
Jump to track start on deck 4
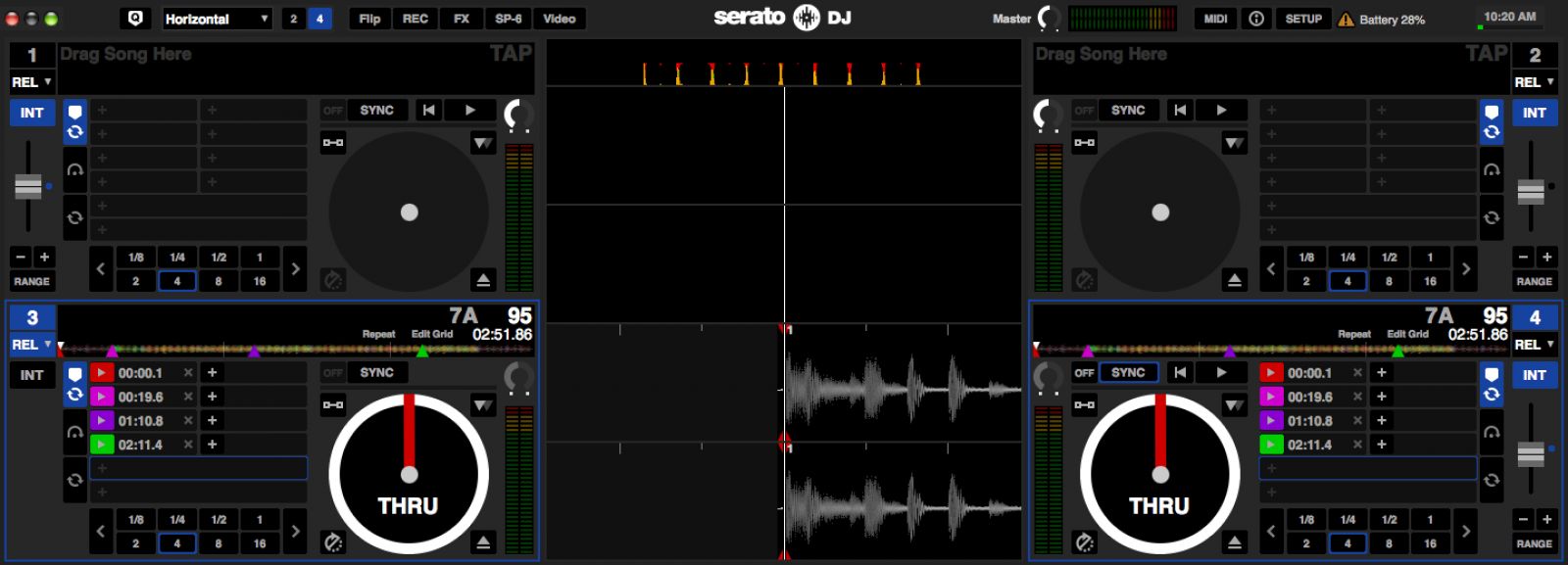1180,373
